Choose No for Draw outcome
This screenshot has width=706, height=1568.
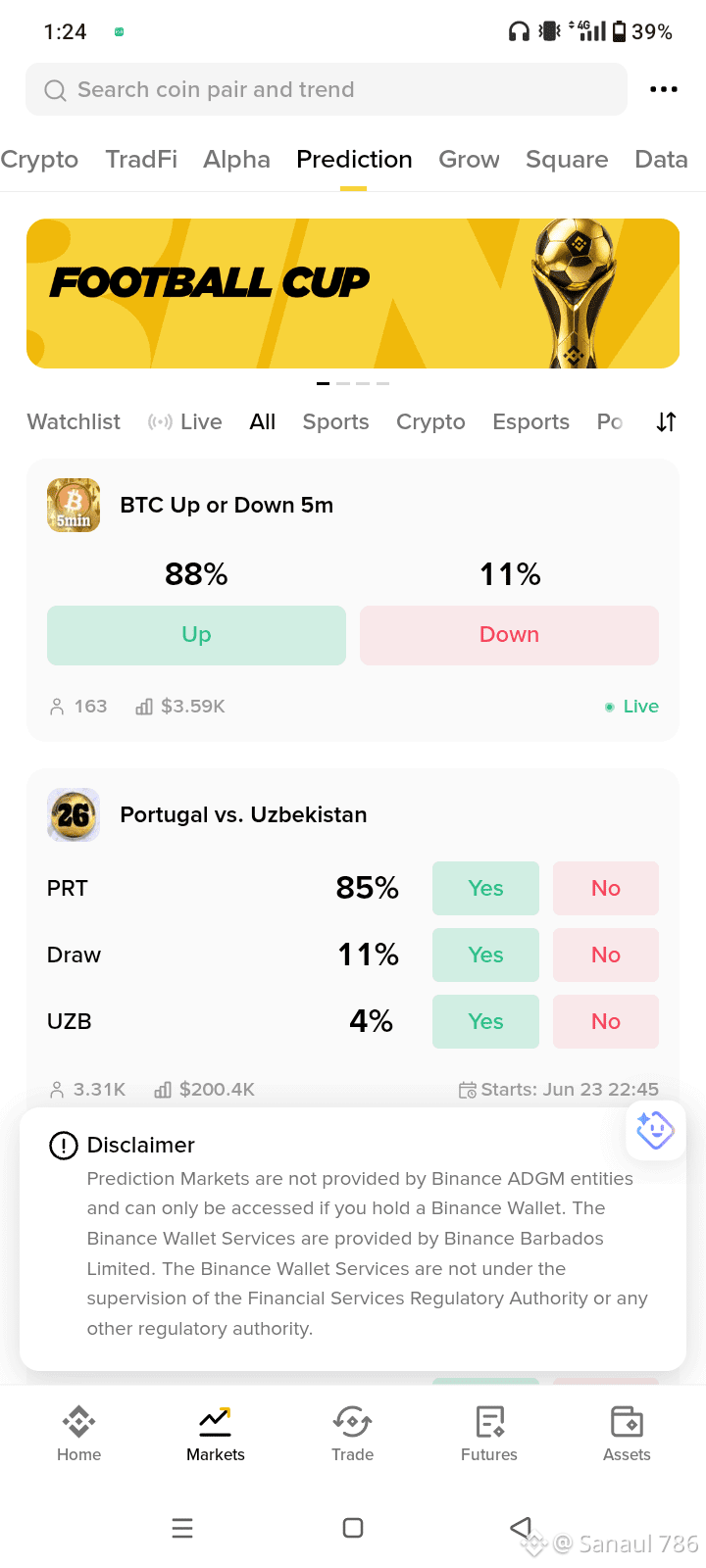606,955
